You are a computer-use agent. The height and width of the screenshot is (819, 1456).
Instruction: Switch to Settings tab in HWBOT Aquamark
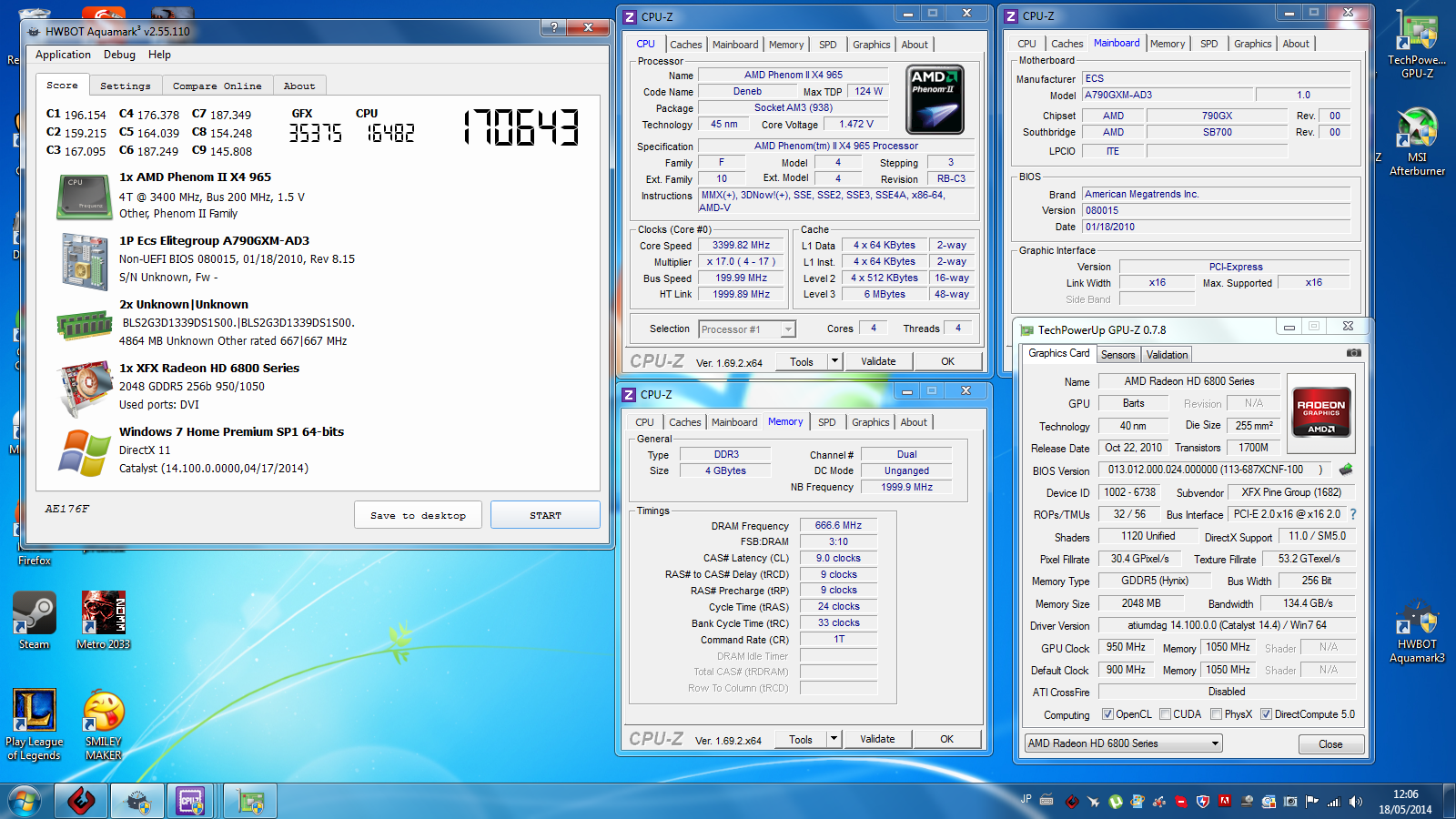tap(126, 86)
